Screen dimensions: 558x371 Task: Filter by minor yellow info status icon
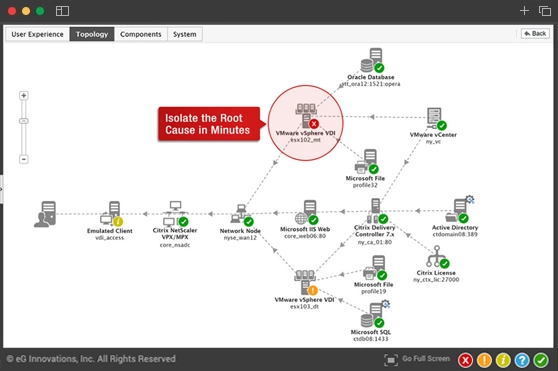click(x=503, y=360)
